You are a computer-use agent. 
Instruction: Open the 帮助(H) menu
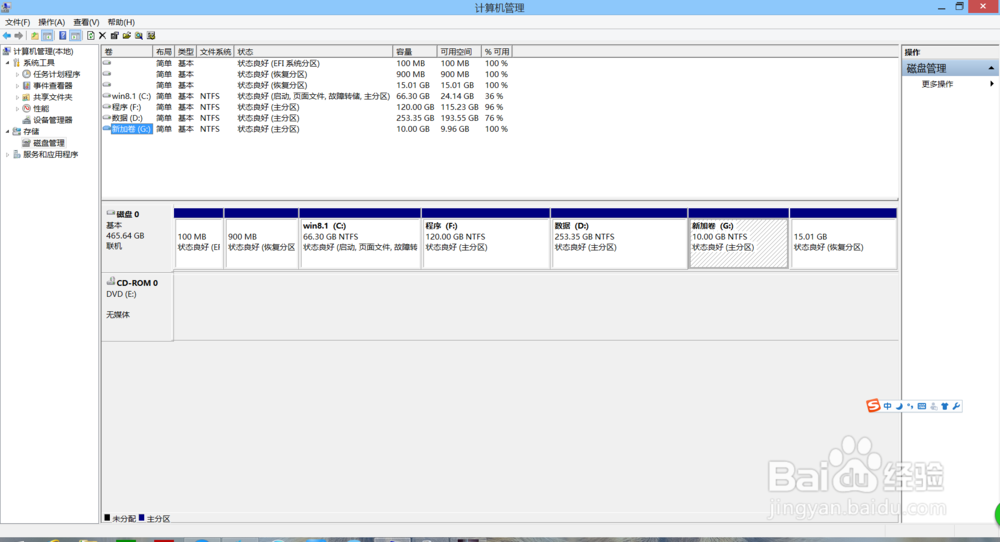121,22
